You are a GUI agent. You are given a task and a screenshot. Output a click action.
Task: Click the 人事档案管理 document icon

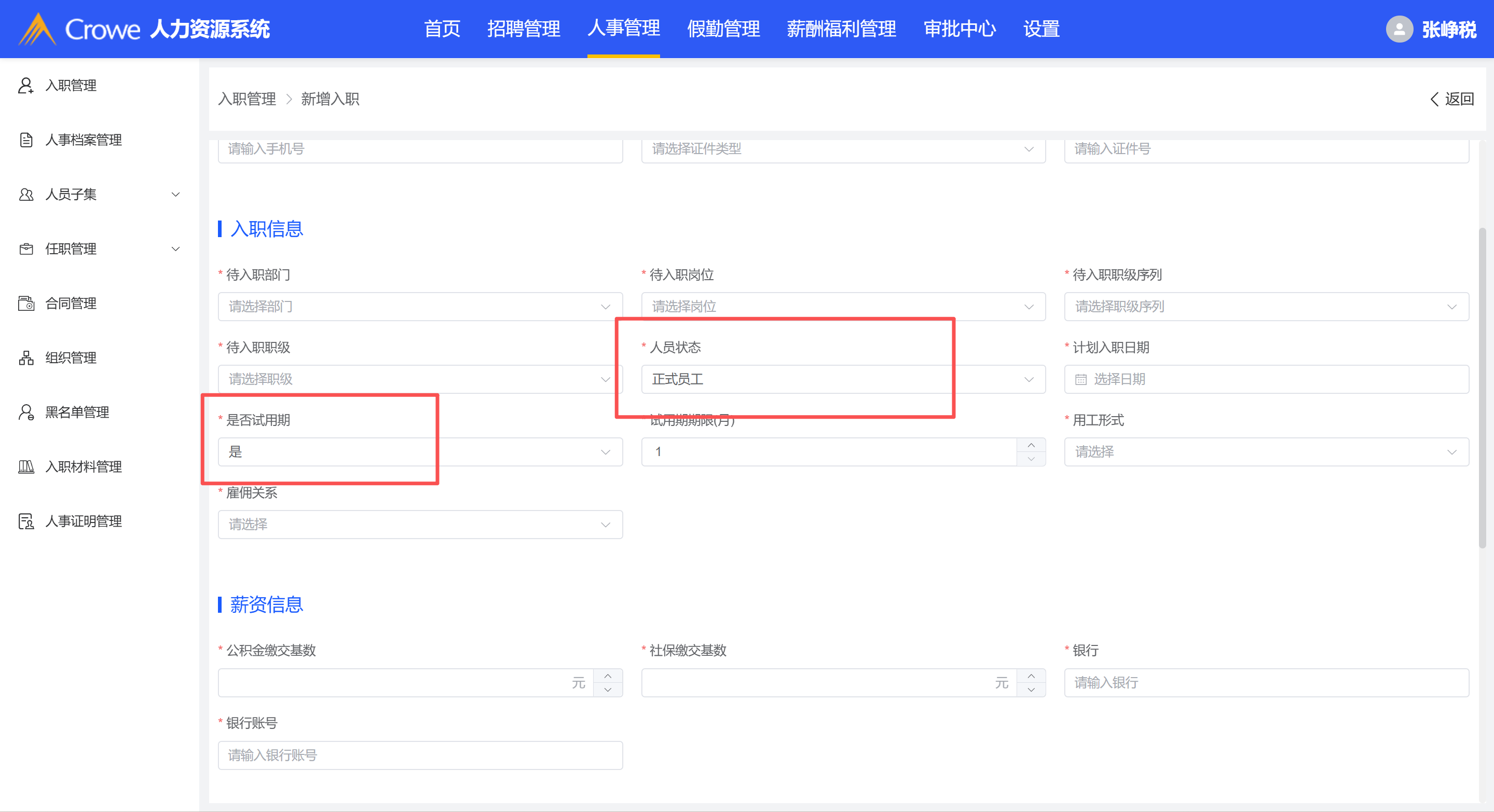tap(25, 140)
